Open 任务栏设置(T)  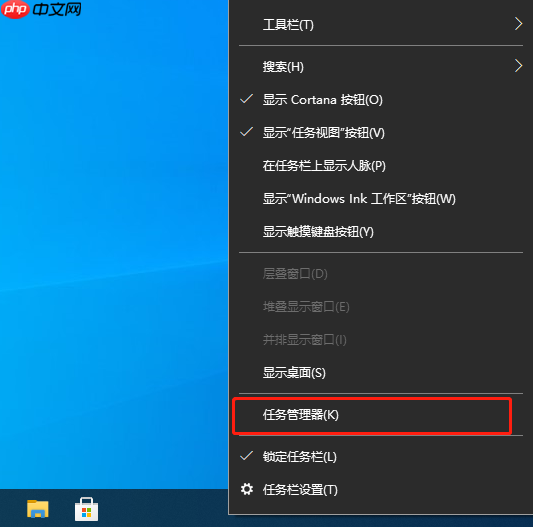tap(381, 490)
